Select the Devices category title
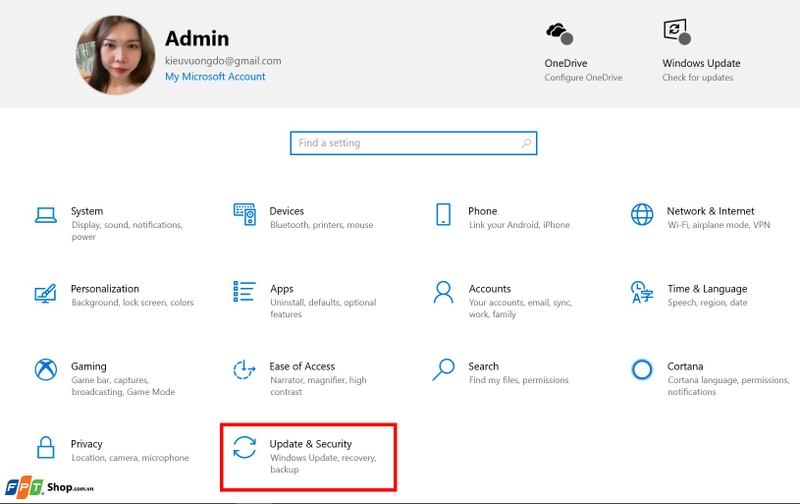 [x=286, y=211]
